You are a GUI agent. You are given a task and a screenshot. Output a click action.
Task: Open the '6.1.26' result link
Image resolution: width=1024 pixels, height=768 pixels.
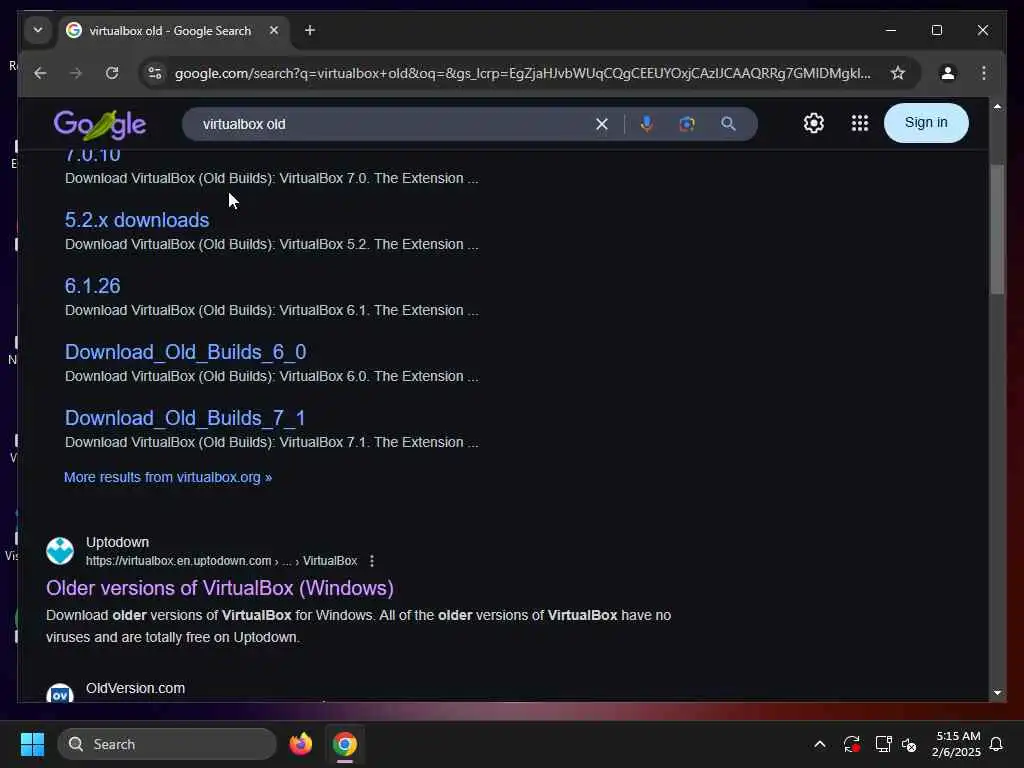click(x=92, y=286)
